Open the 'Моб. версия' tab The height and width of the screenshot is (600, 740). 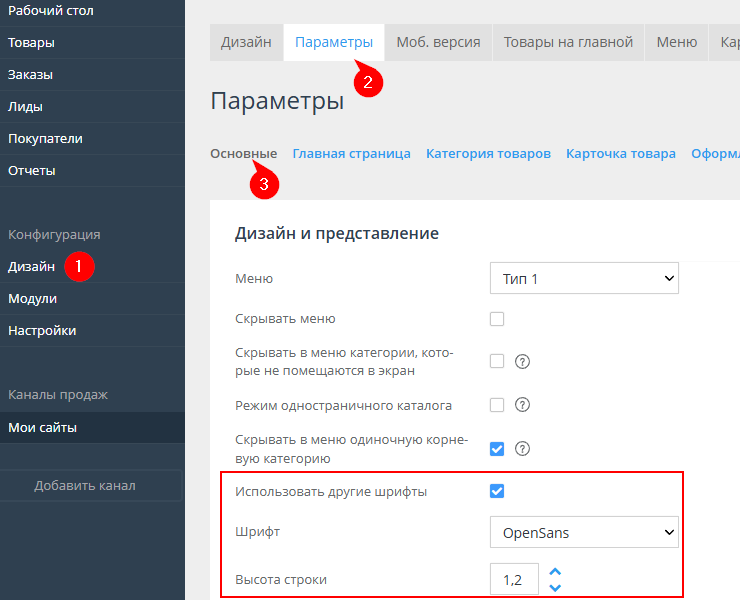click(438, 42)
